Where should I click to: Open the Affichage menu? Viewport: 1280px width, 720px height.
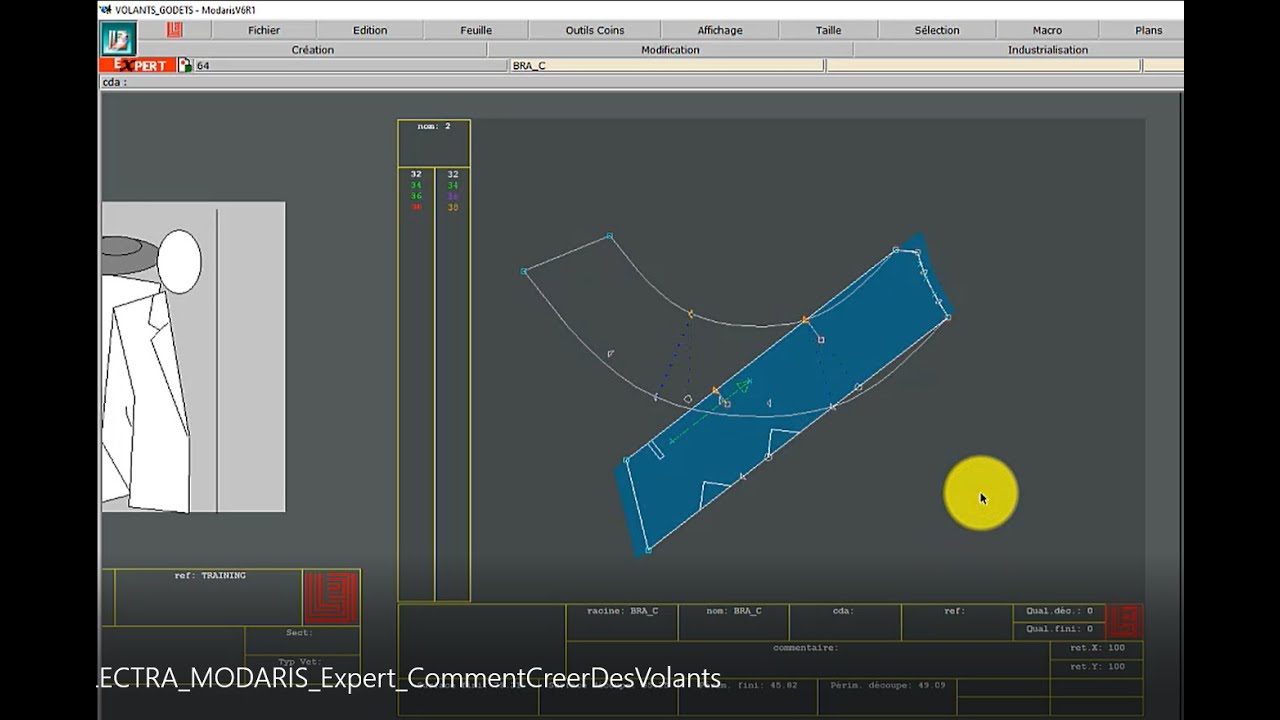click(720, 30)
